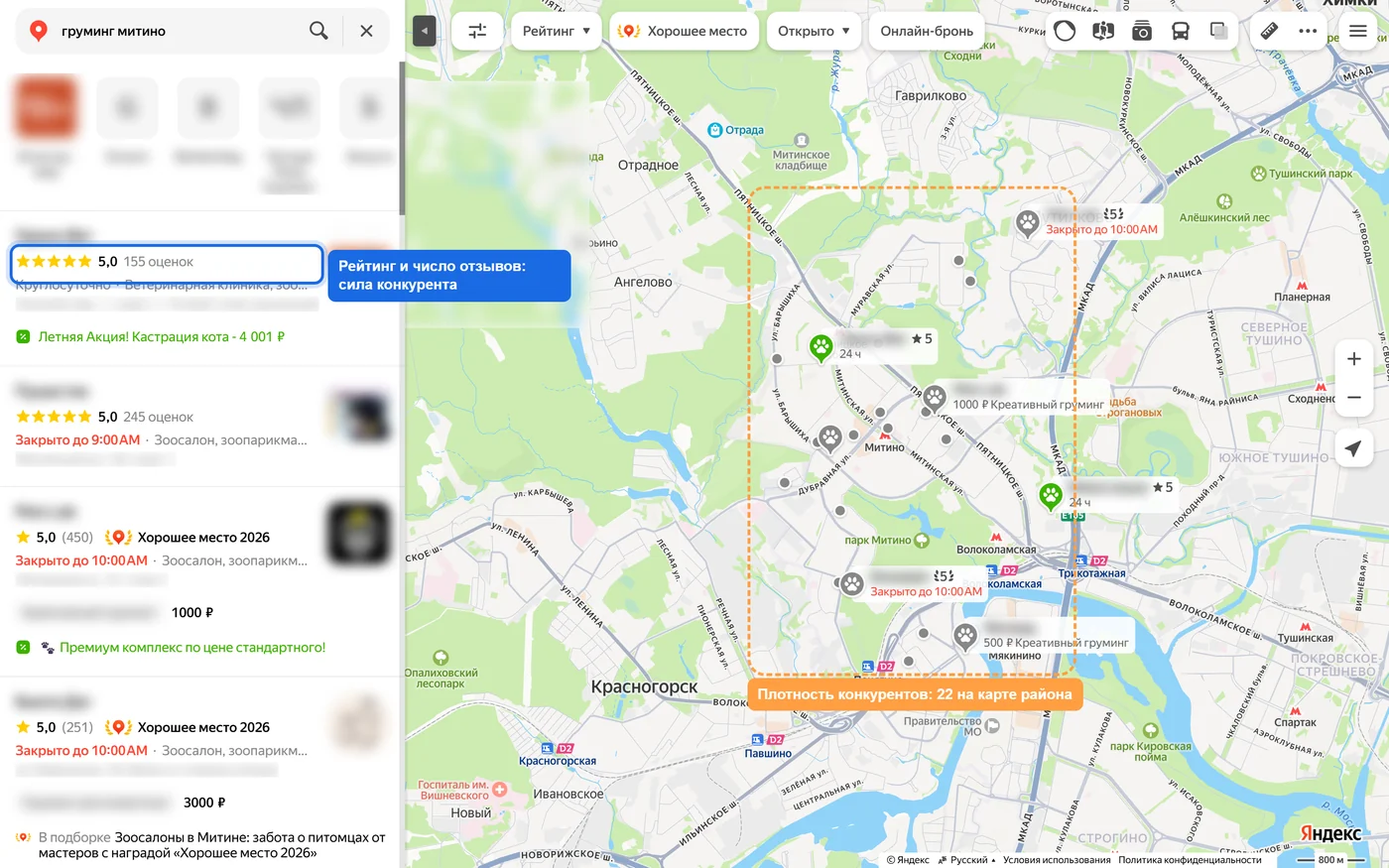Screen dimensions: 1389x868
Task: Click the results panel vertical scrollbar
Action: tap(402, 139)
